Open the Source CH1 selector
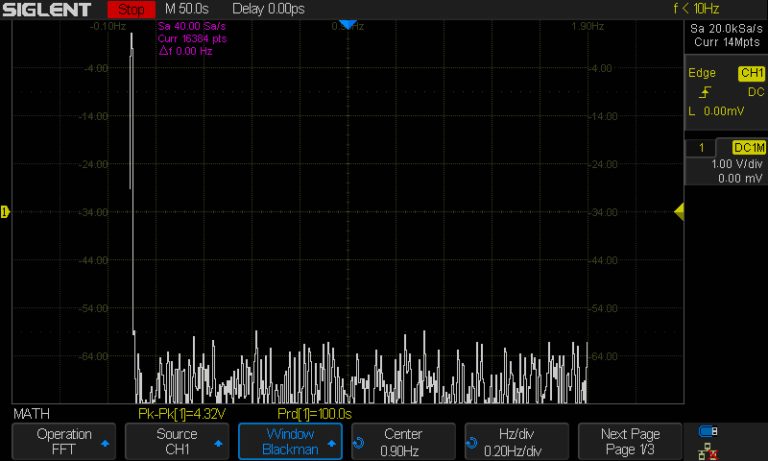768x461 pixels. pyautogui.click(x=177, y=441)
